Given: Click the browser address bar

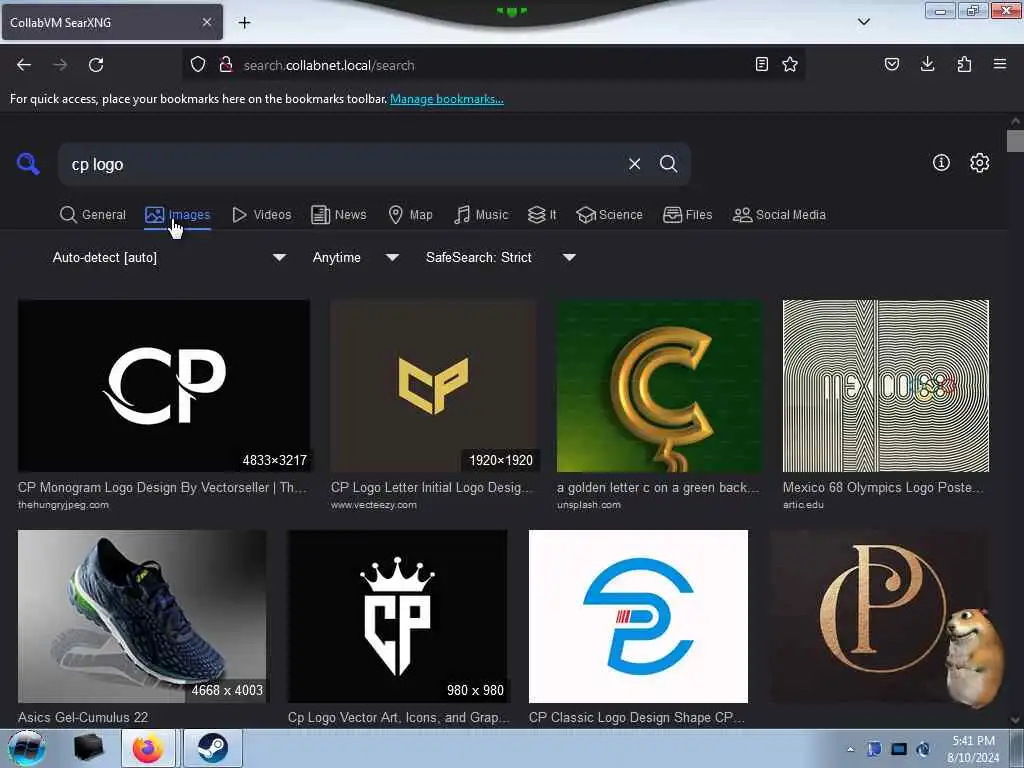Looking at the screenshot, I should point(493,65).
